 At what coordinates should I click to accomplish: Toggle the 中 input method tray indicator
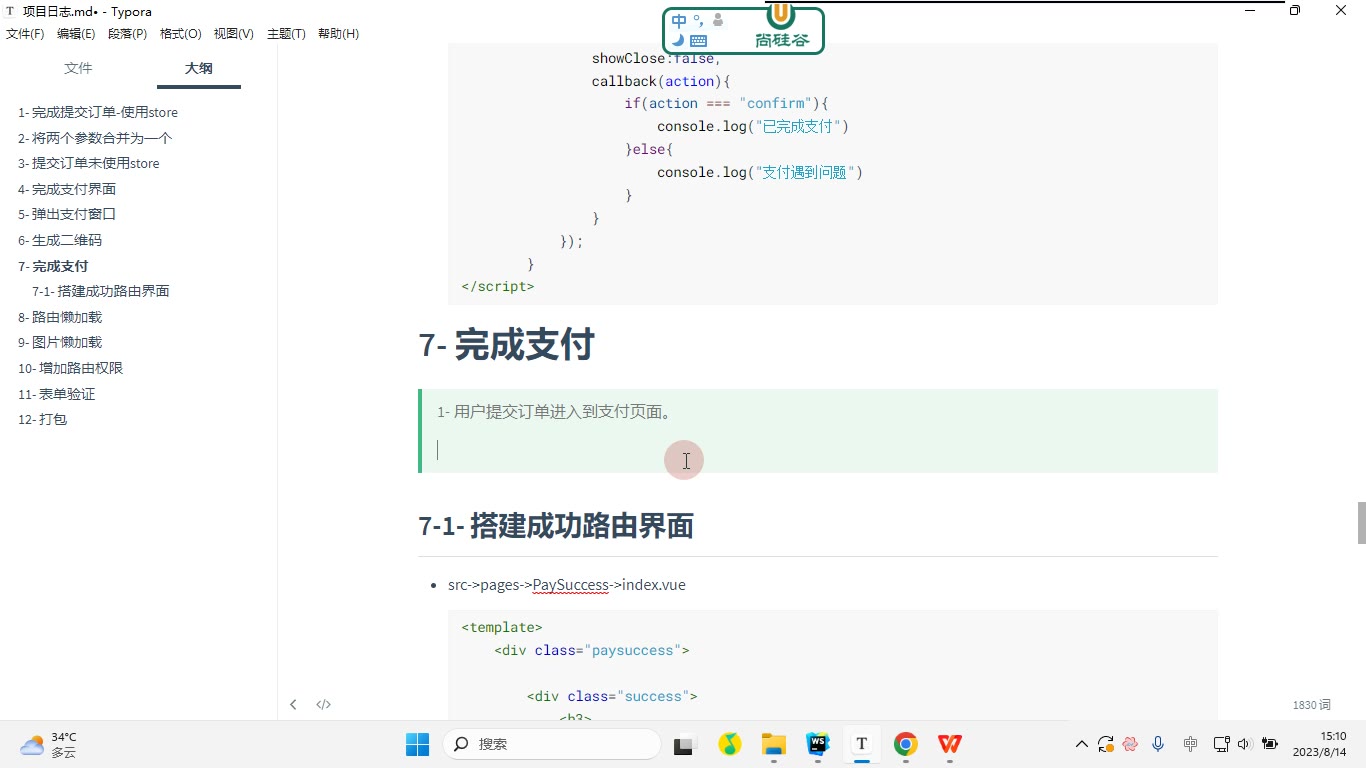coord(1190,744)
